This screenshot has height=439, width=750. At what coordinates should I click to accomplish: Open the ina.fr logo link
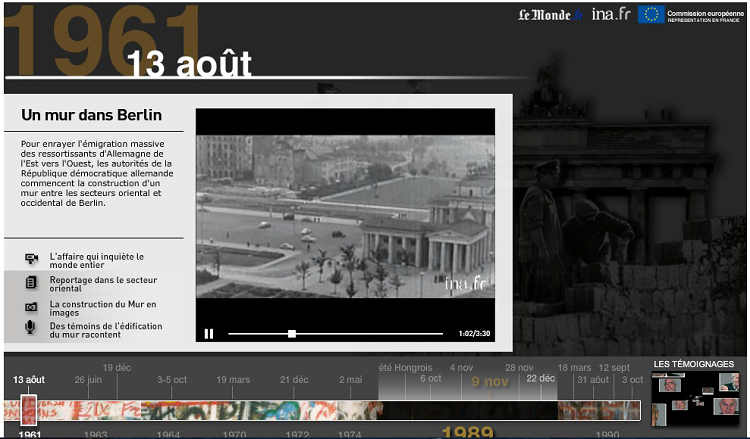(x=610, y=14)
